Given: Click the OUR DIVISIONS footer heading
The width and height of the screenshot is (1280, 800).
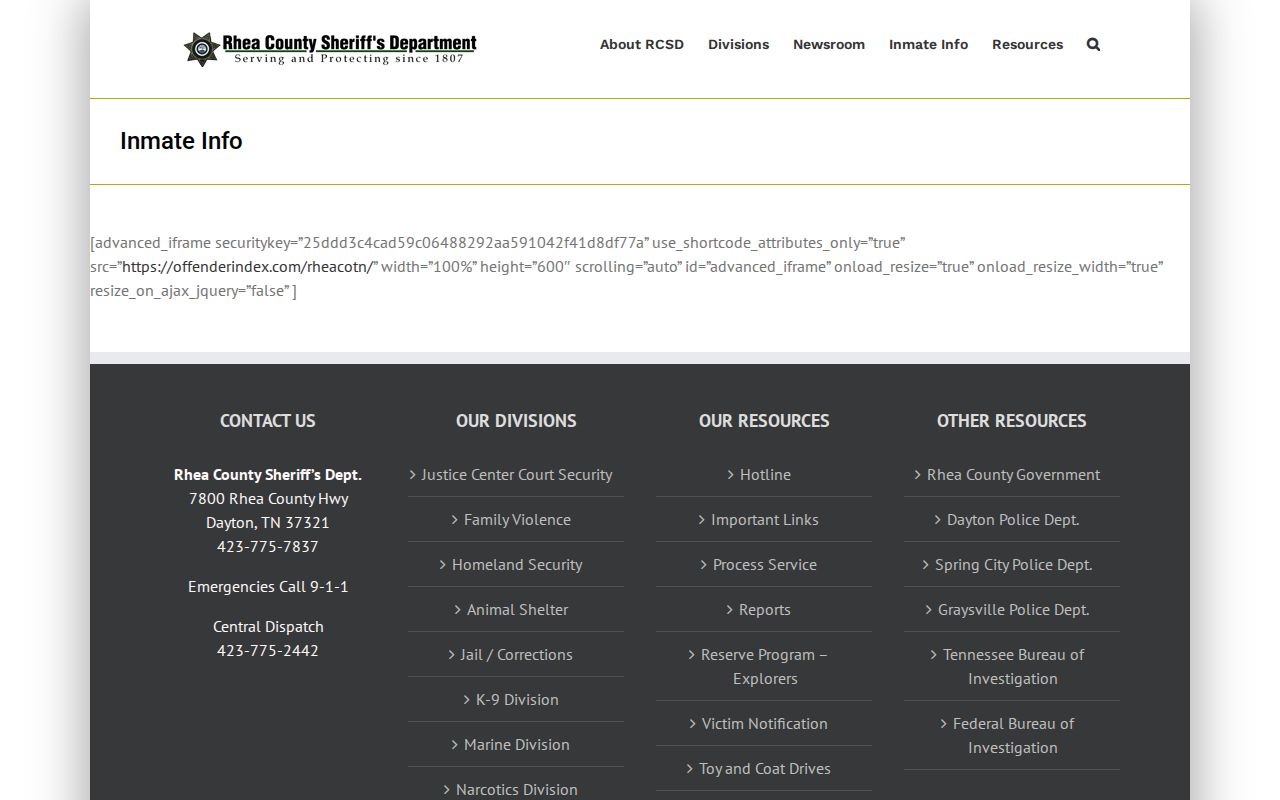Looking at the screenshot, I should (516, 421).
